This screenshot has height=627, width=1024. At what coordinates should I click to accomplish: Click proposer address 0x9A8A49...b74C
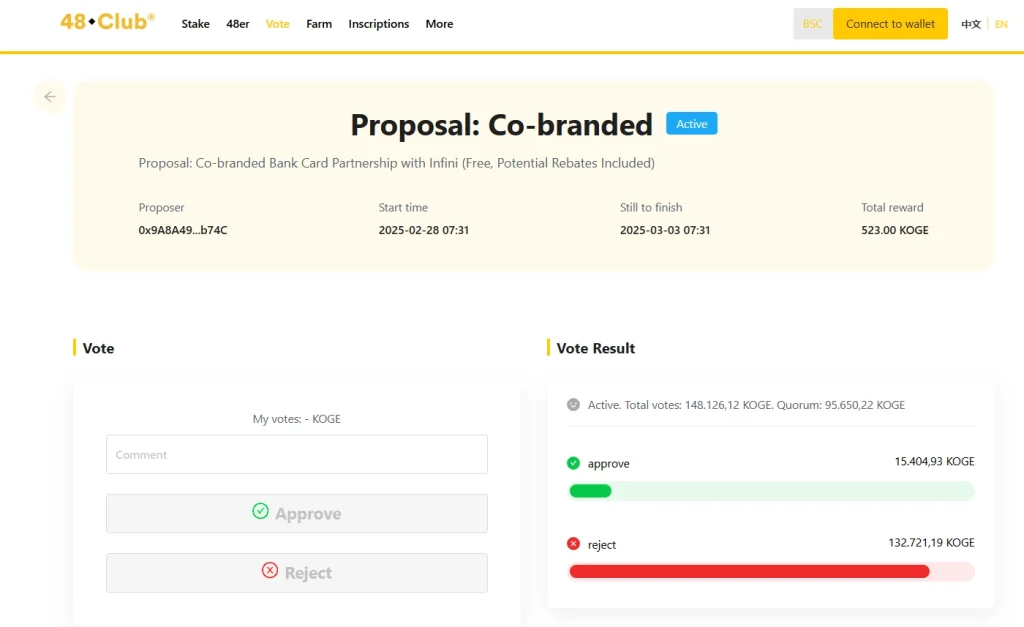183,230
